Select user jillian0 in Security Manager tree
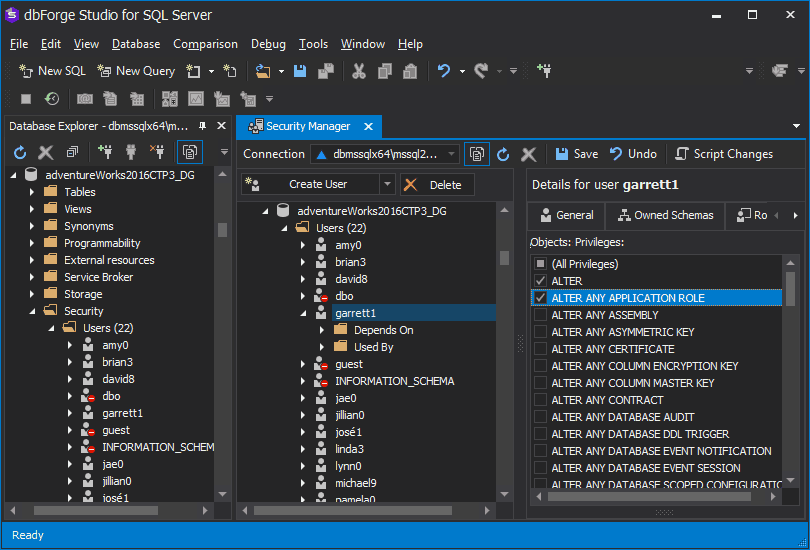 (349, 415)
